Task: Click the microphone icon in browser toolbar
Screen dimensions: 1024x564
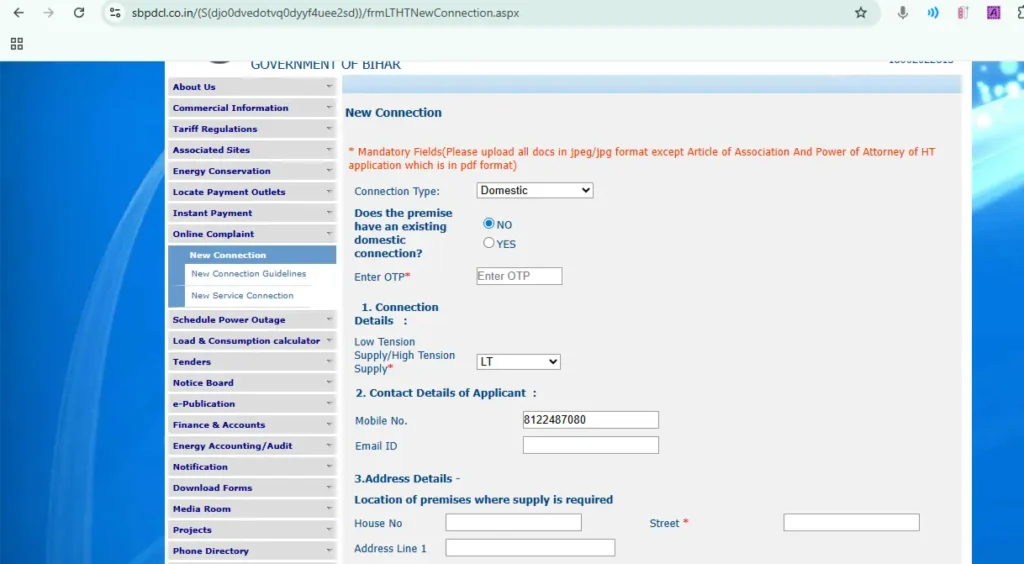Action: (x=903, y=13)
